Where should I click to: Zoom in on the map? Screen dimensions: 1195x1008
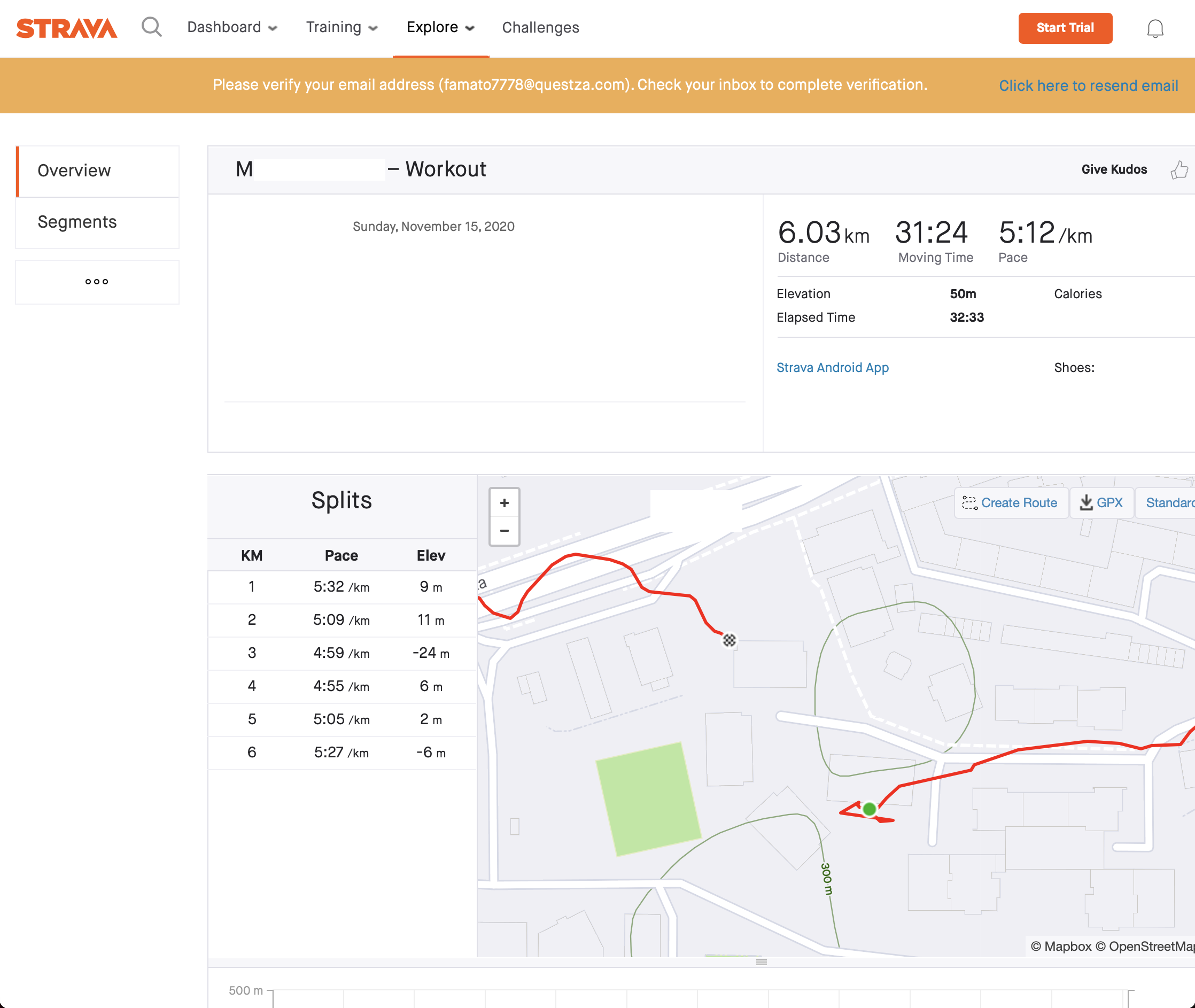pos(505,502)
